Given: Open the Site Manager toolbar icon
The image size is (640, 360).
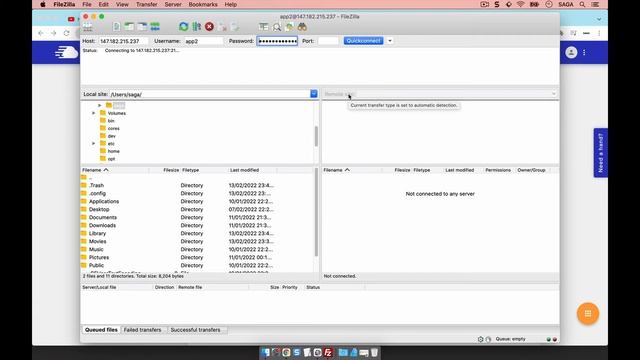Looking at the screenshot, I should [x=88, y=27].
